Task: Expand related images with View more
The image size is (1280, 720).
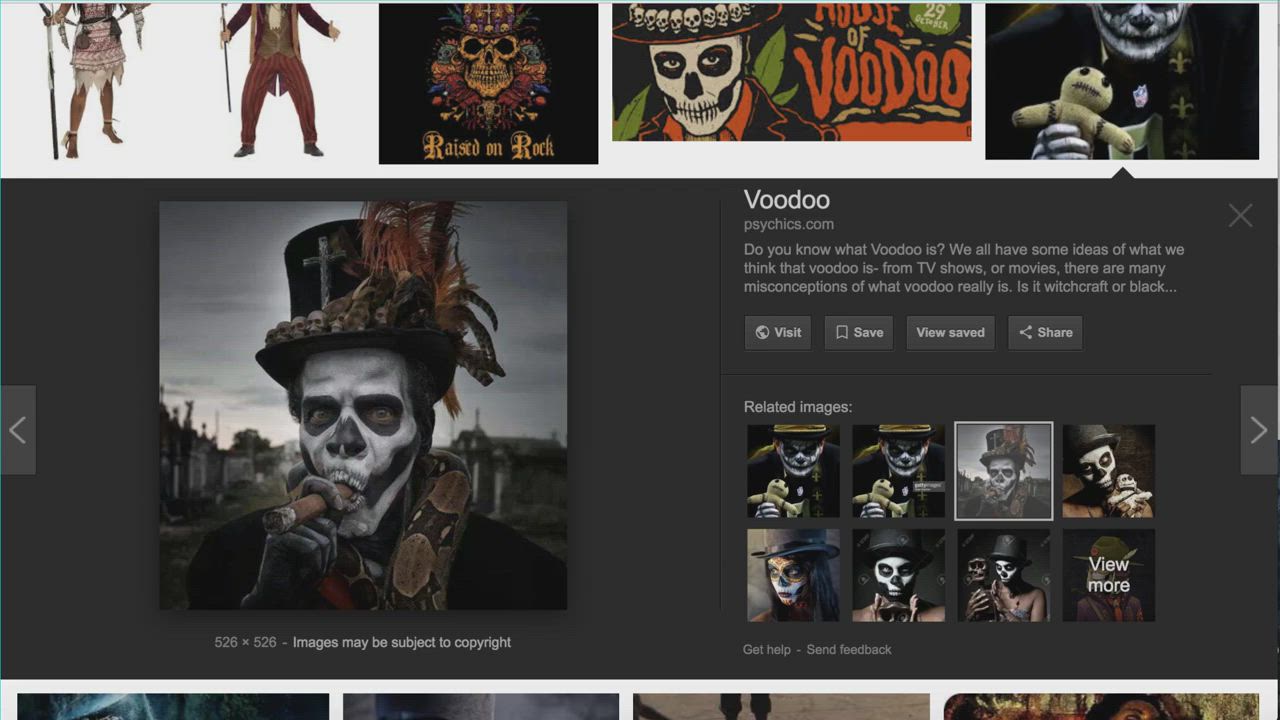Action: [1108, 576]
